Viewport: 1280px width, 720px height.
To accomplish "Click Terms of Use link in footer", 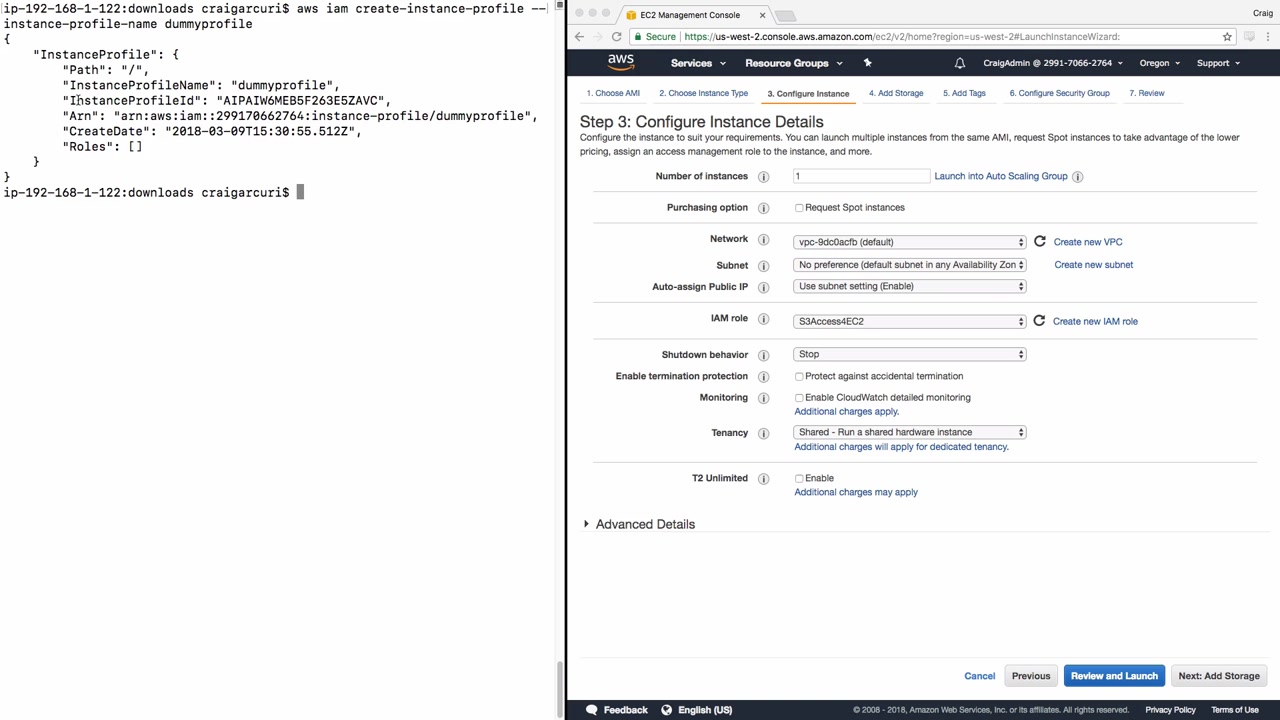I will click(1235, 710).
